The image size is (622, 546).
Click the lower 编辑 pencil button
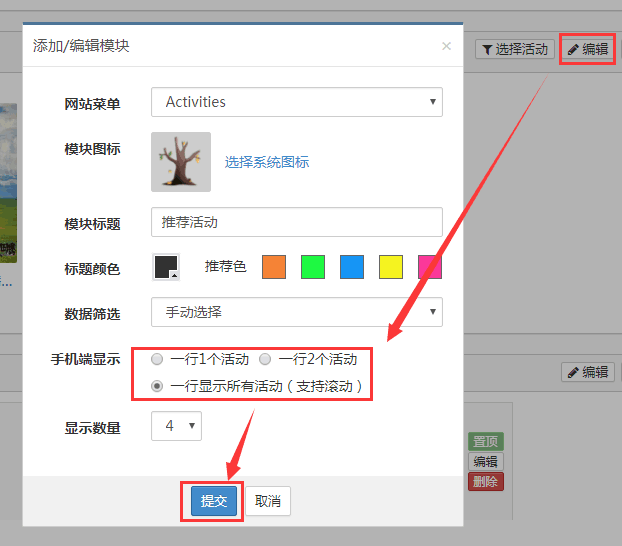click(587, 372)
